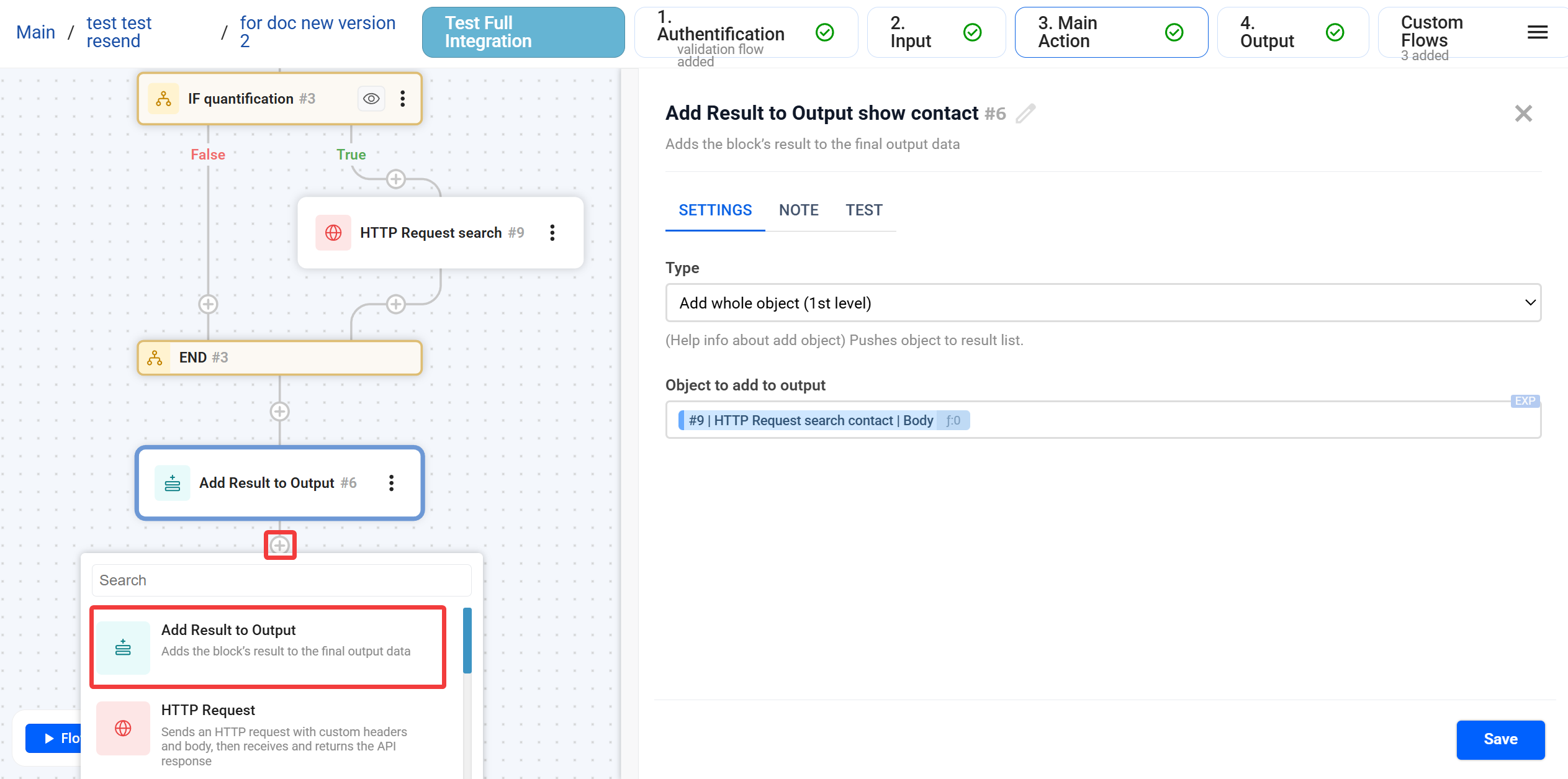
Task: Navigate to Main via the breadcrumb link
Action: 35,32
